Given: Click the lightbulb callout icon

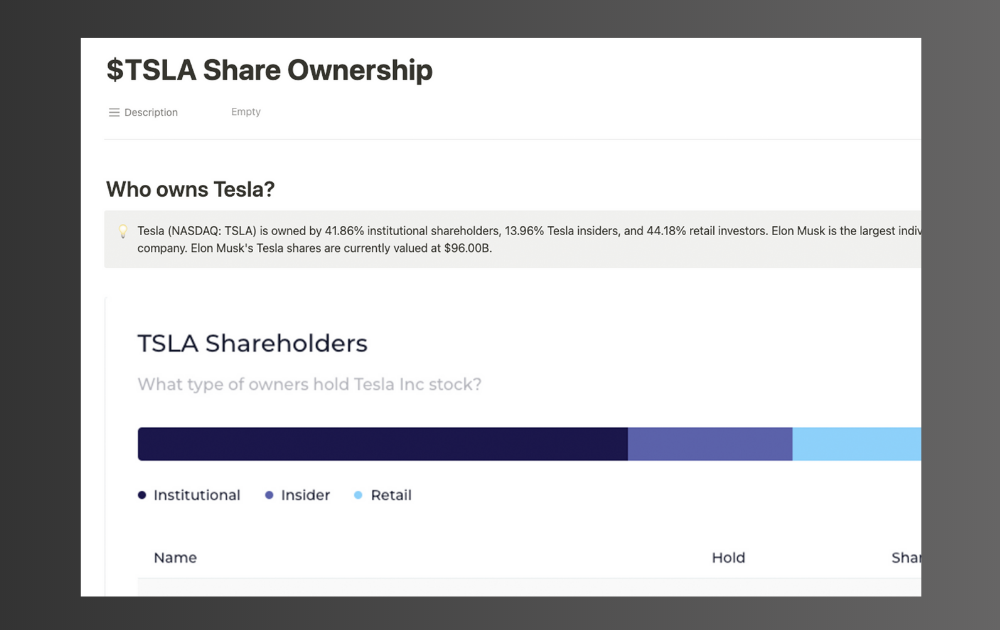Looking at the screenshot, I should point(123,231).
